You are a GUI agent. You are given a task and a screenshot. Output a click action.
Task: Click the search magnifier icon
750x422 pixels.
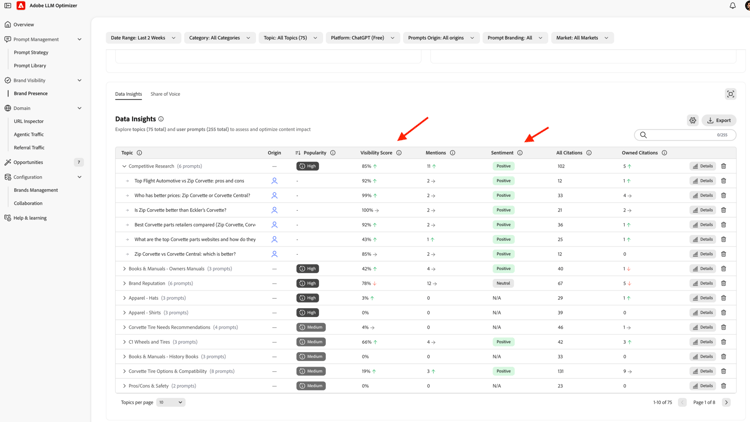[643, 135]
